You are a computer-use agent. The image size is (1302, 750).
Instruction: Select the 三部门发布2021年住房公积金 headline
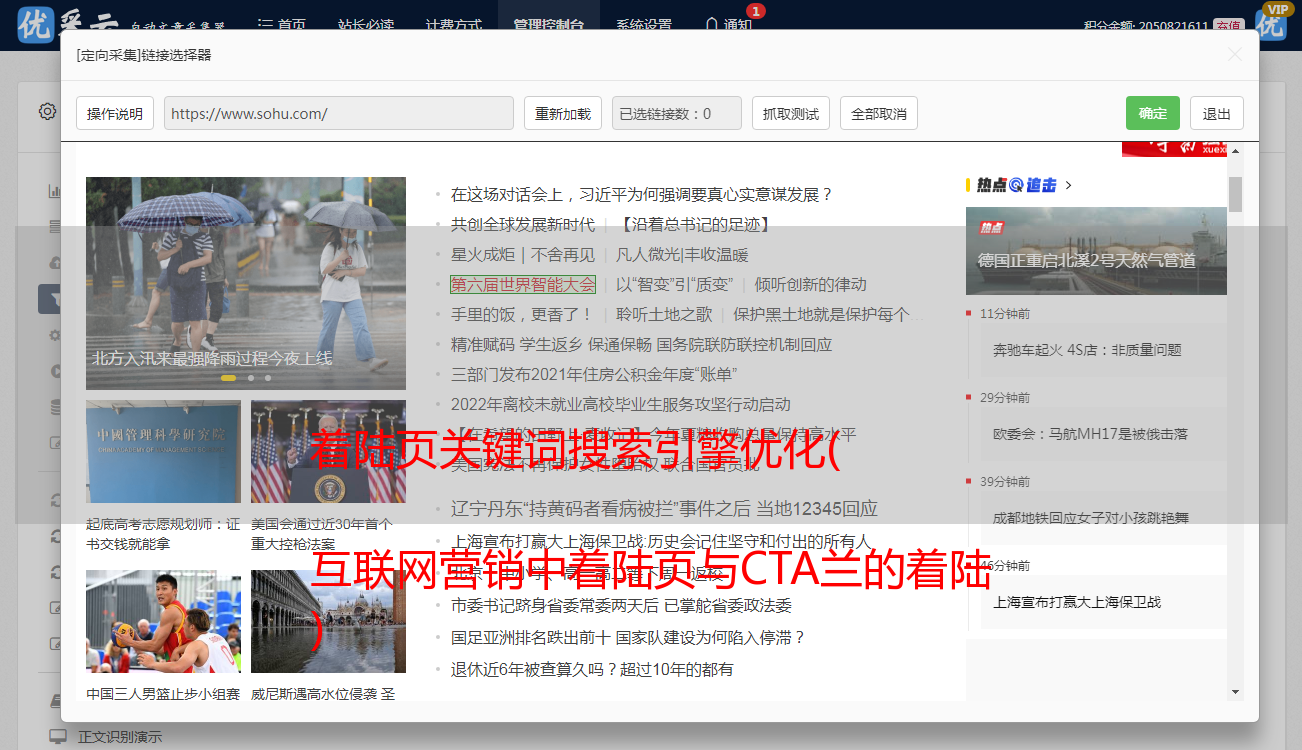(x=593, y=374)
